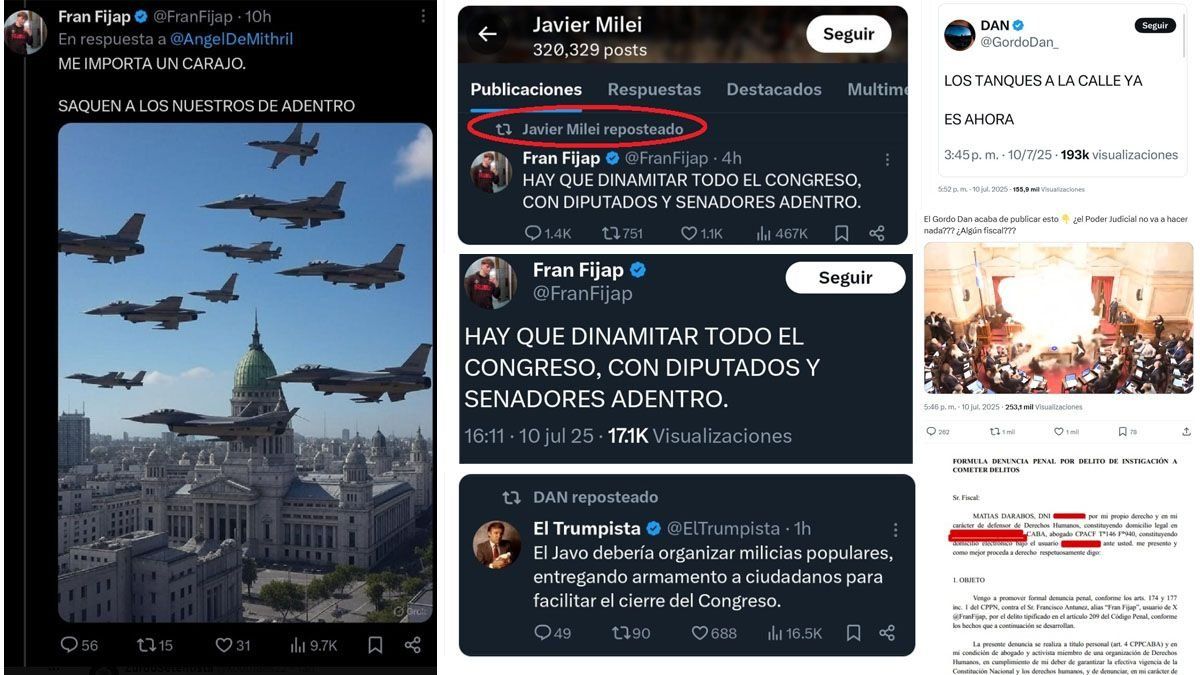Open the Senate chamber photo thumbnail
Viewport: 1200px width, 675px height.
tap(1058, 318)
